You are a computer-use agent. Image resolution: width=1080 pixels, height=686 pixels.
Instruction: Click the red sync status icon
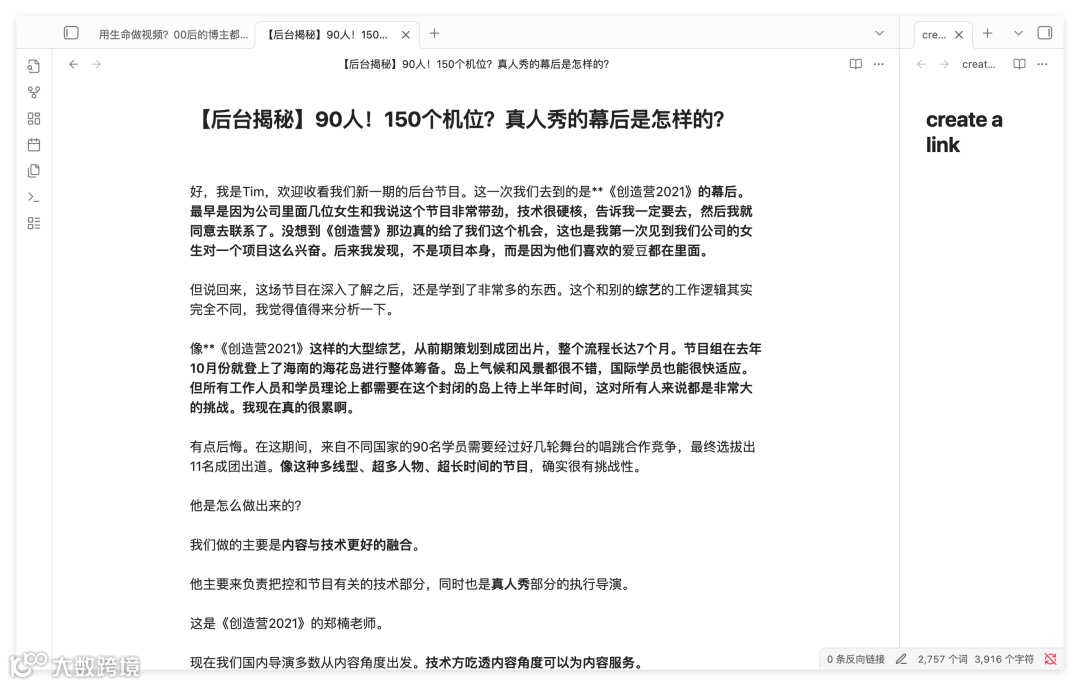(1050, 659)
